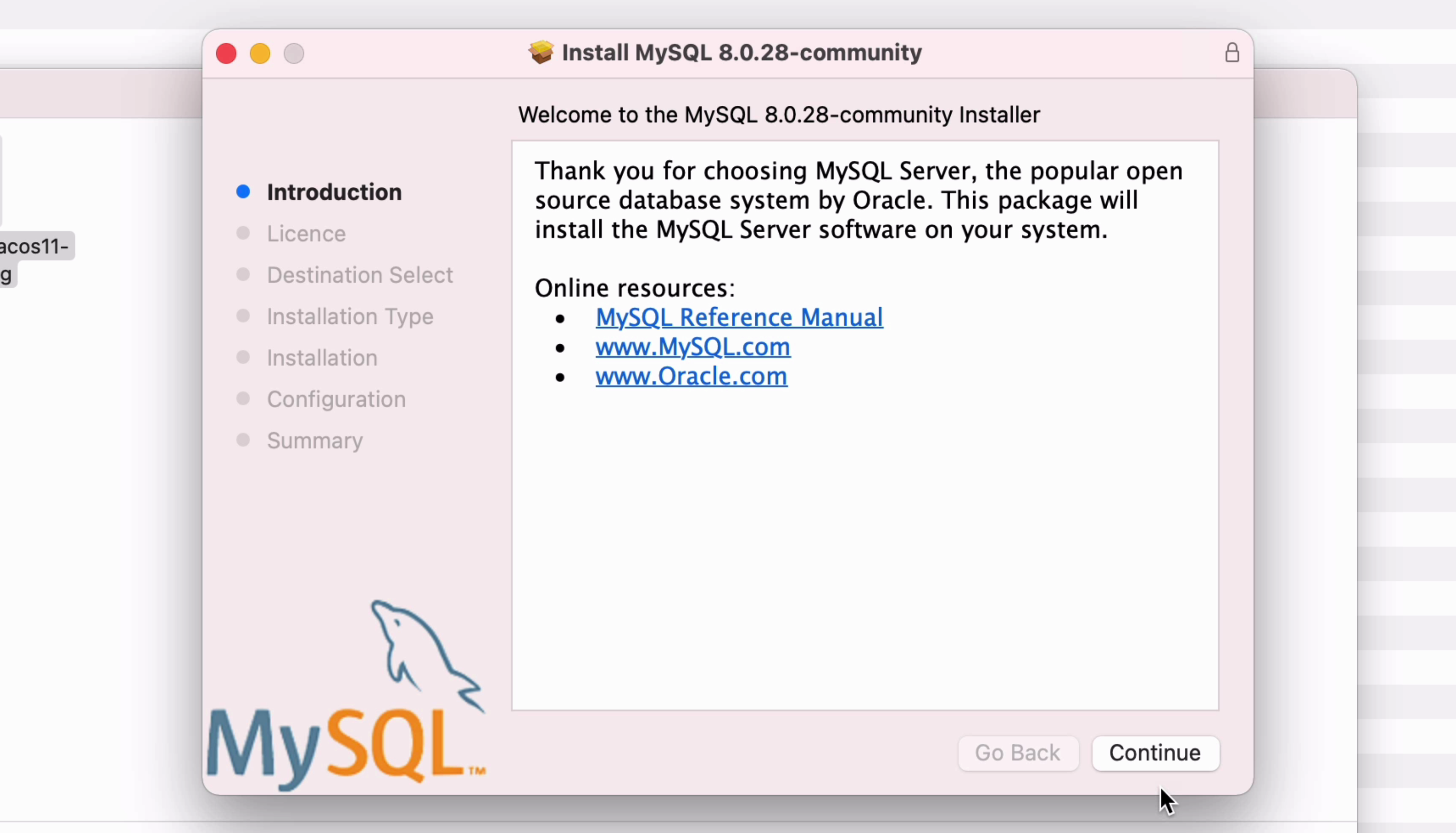Open the www.MySQL.com link

pos(692,347)
